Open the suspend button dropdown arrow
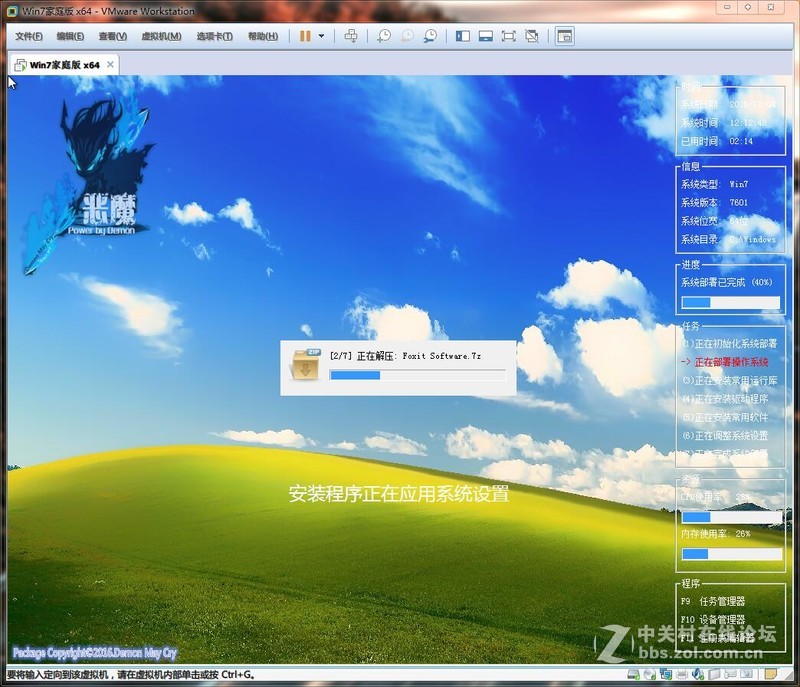 tap(320, 36)
